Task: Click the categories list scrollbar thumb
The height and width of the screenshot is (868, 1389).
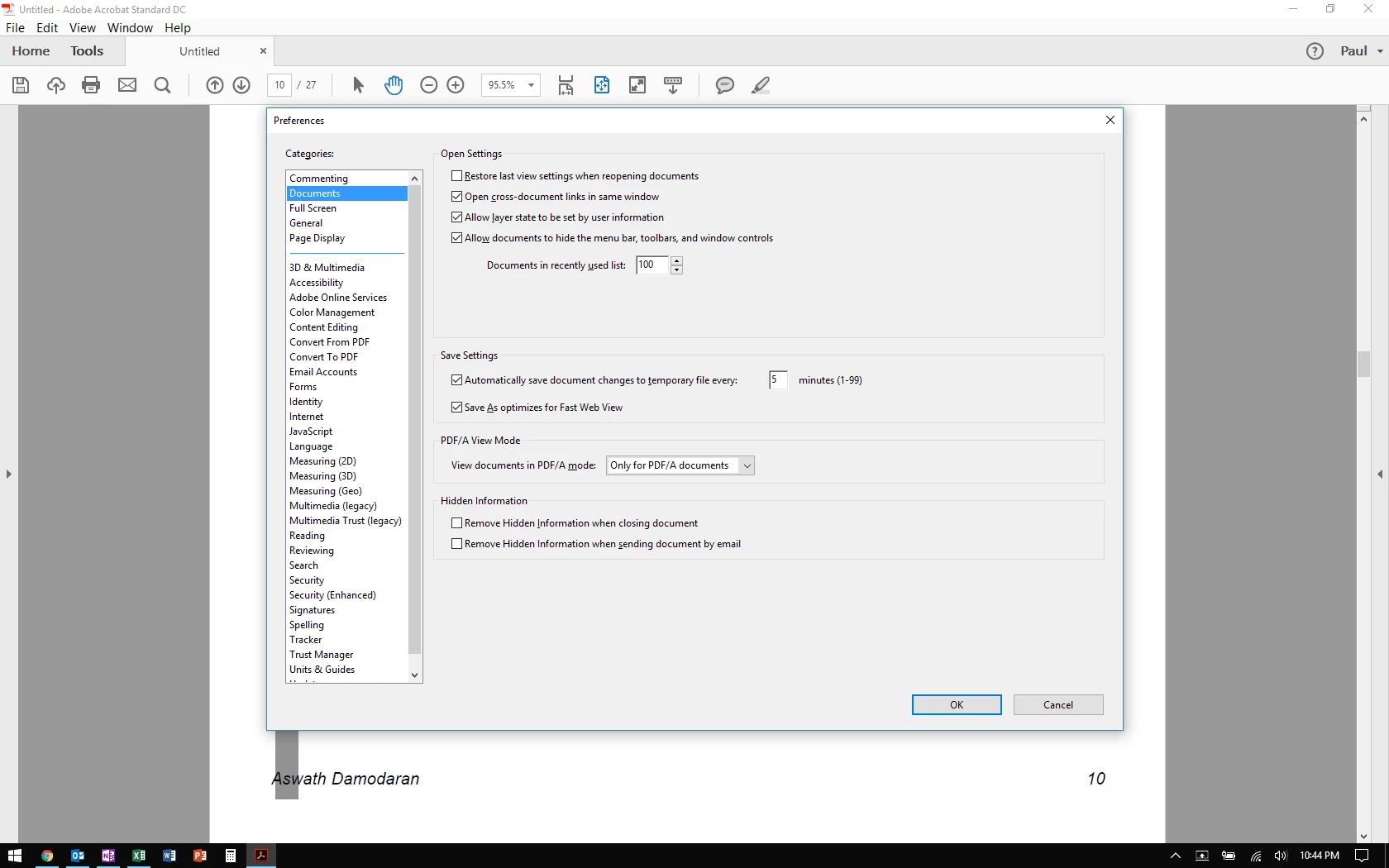Action: tap(415, 420)
